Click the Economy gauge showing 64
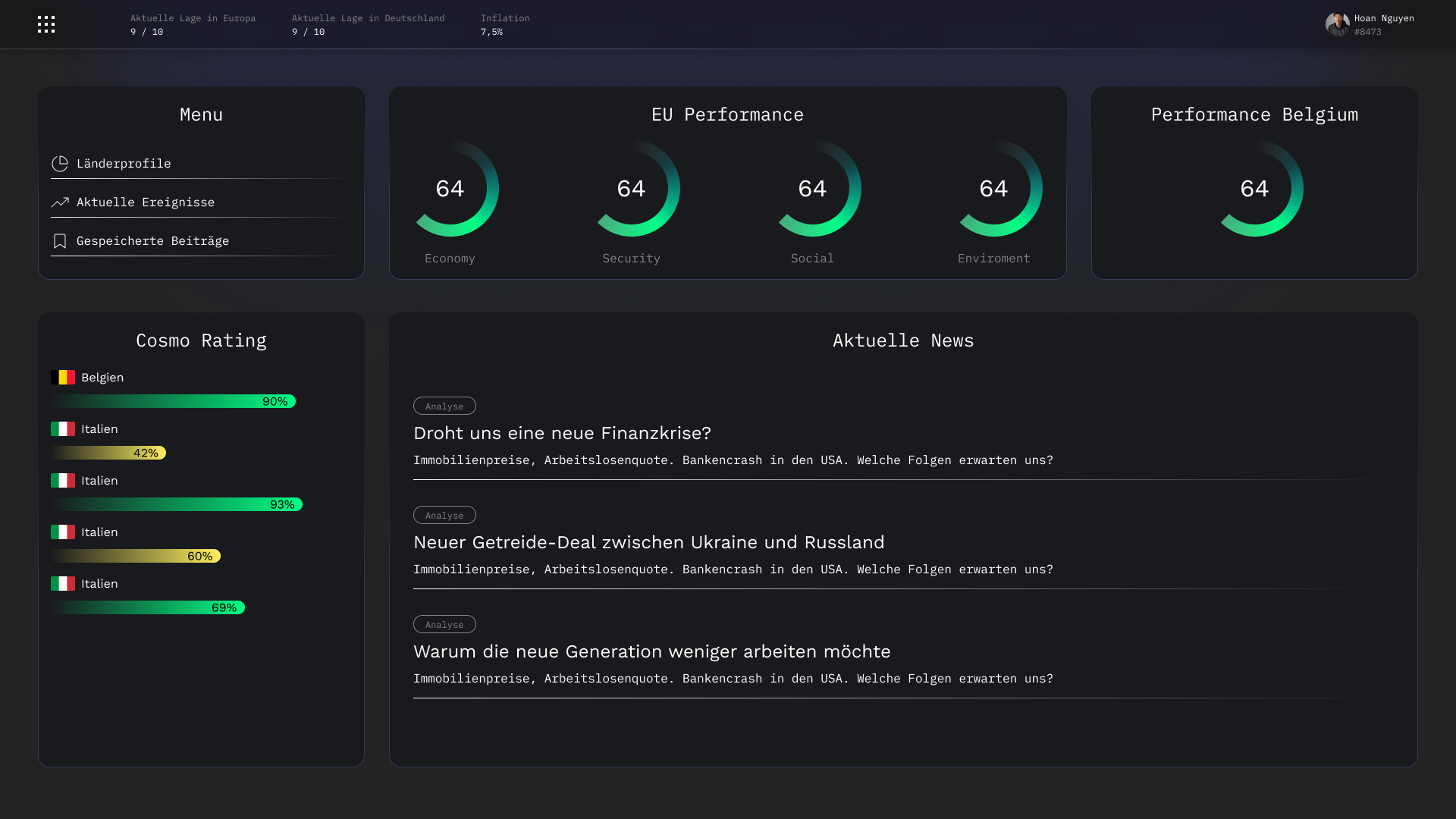Viewport: 1456px width, 819px height. tap(450, 189)
